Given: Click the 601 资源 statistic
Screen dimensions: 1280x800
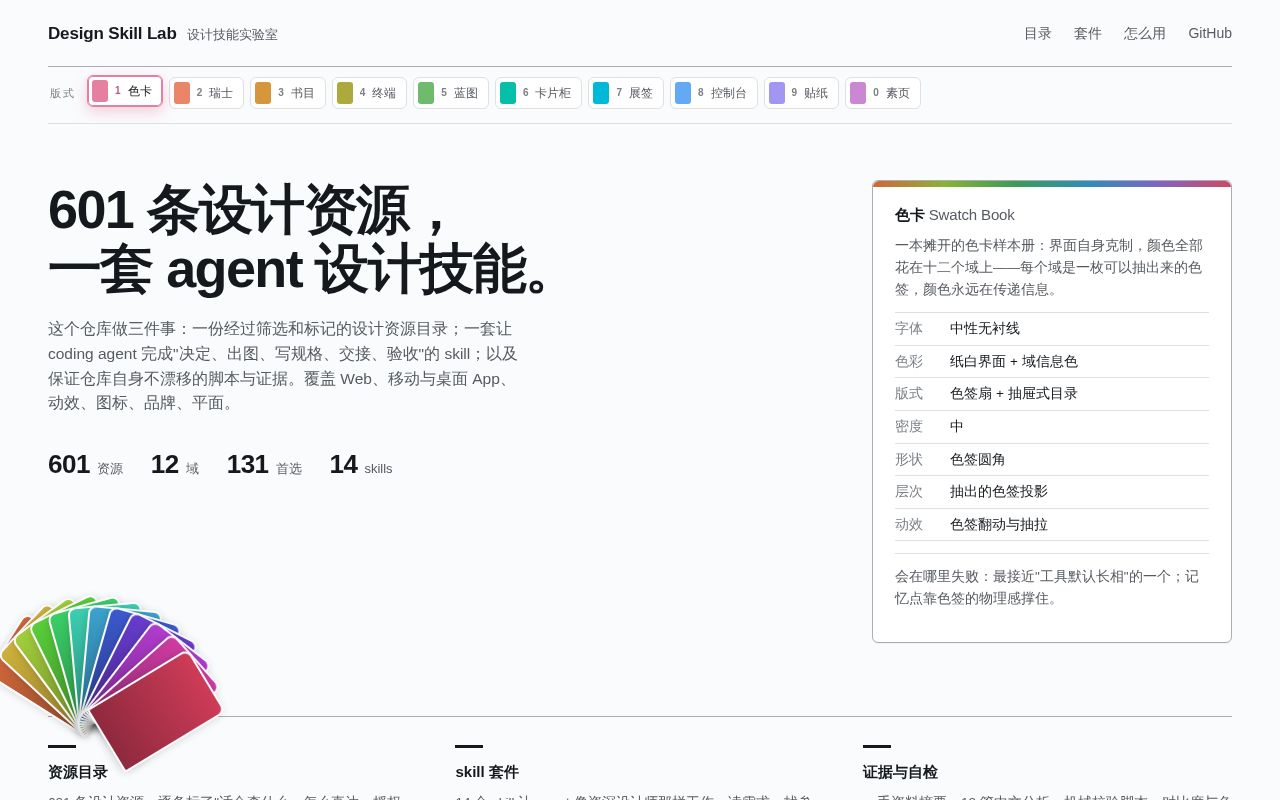Looking at the screenshot, I should [85, 465].
